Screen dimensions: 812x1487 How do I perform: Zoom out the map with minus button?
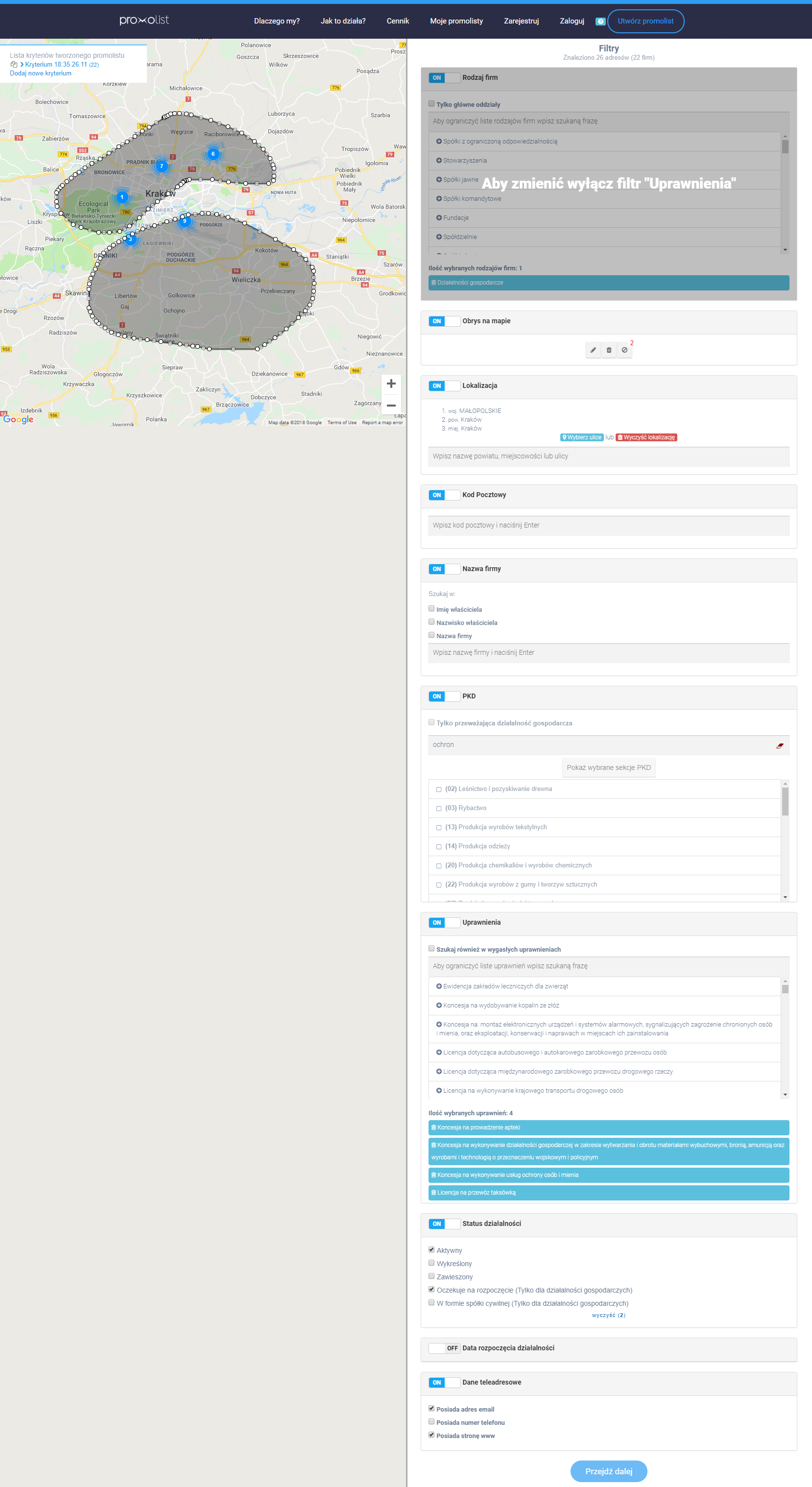tap(391, 405)
